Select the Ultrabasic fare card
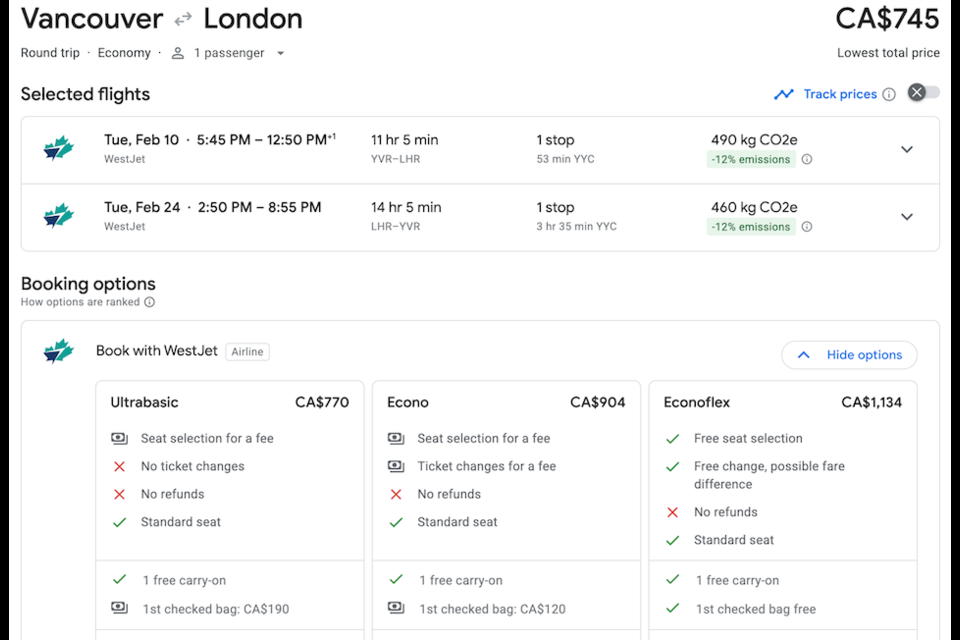 click(x=230, y=402)
